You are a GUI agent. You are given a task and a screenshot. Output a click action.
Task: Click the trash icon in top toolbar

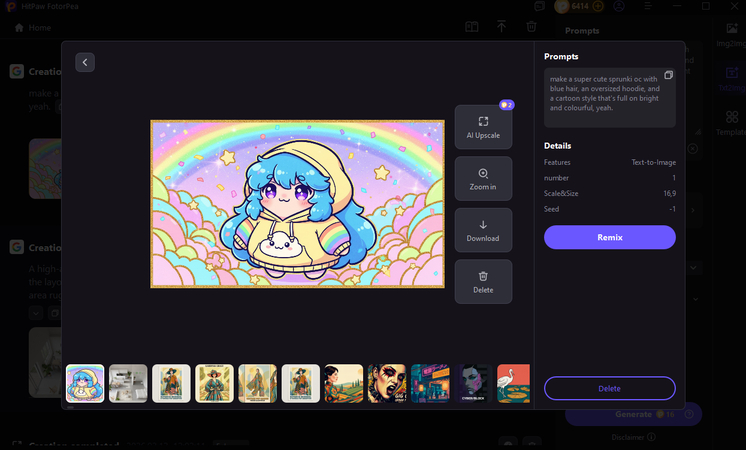click(531, 27)
